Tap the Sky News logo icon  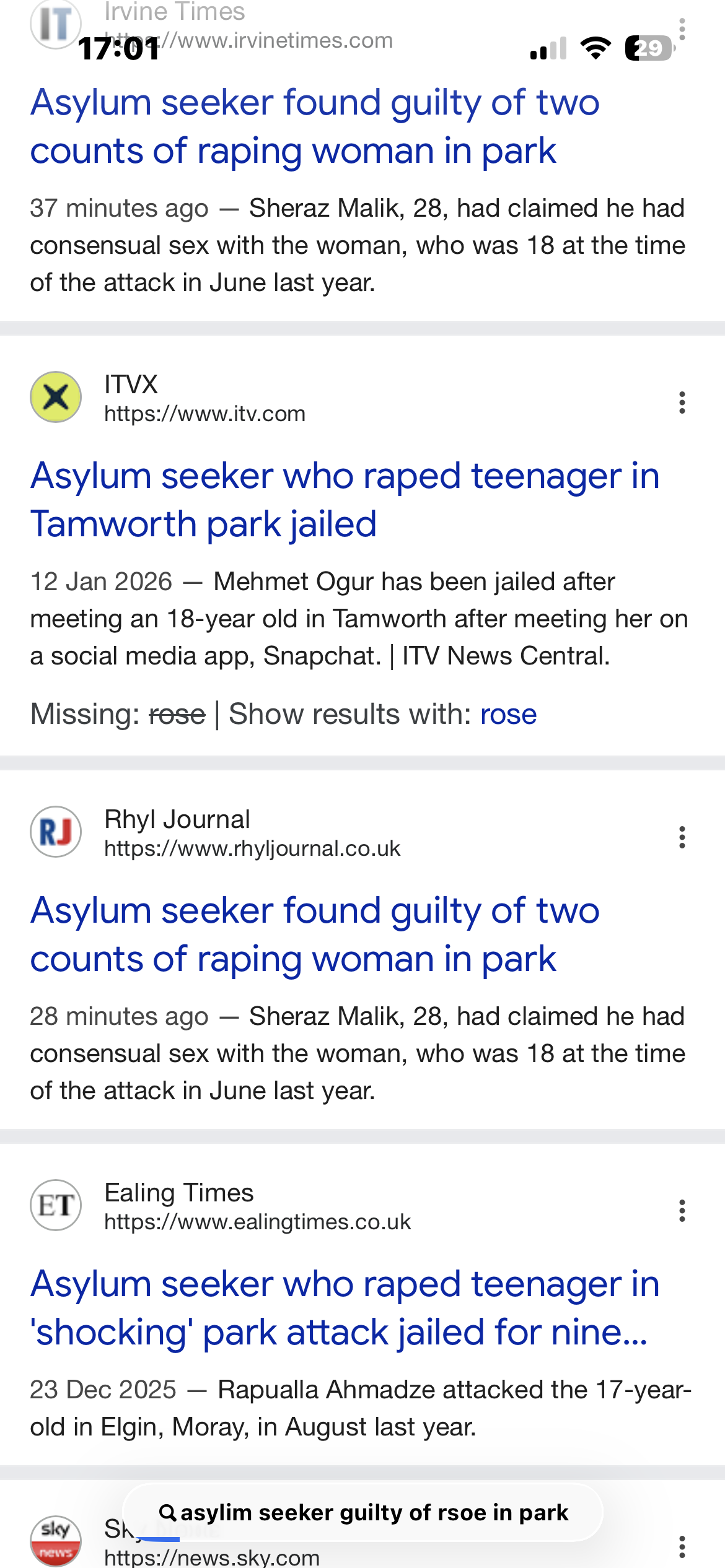[56, 1540]
